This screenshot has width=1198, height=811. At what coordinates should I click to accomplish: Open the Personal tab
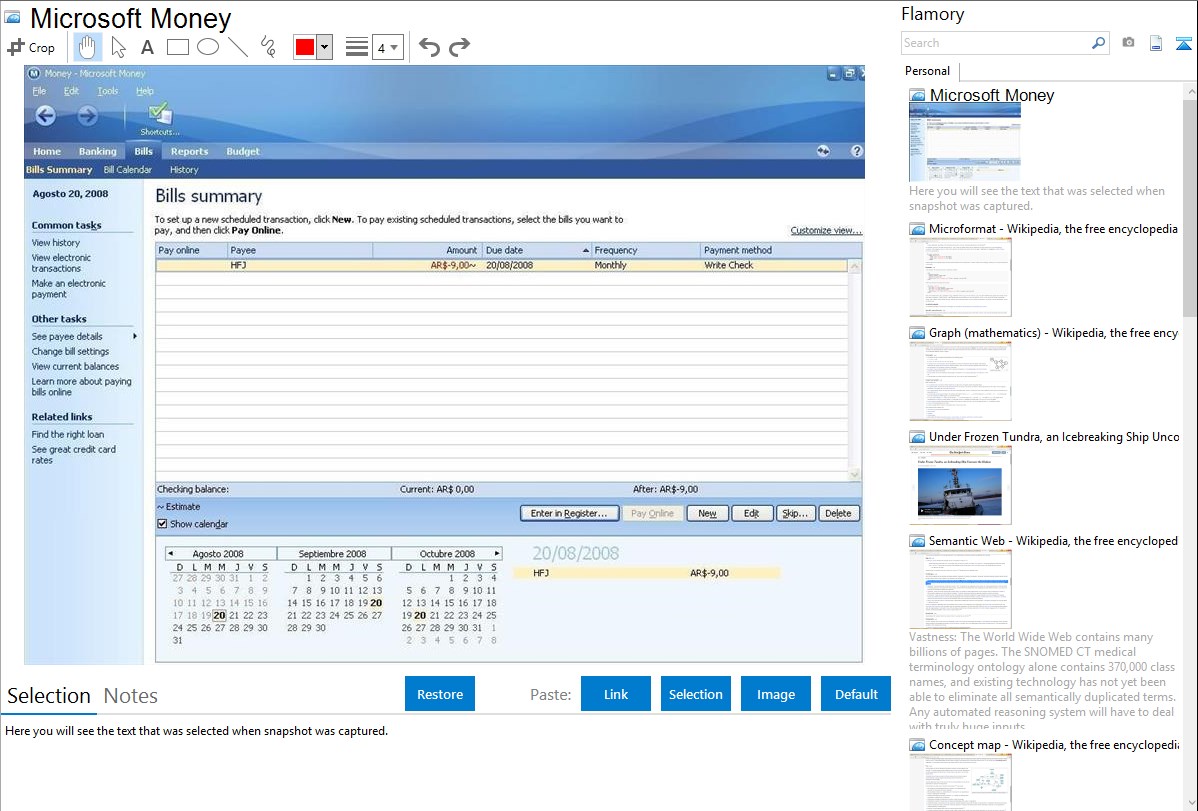coord(927,71)
